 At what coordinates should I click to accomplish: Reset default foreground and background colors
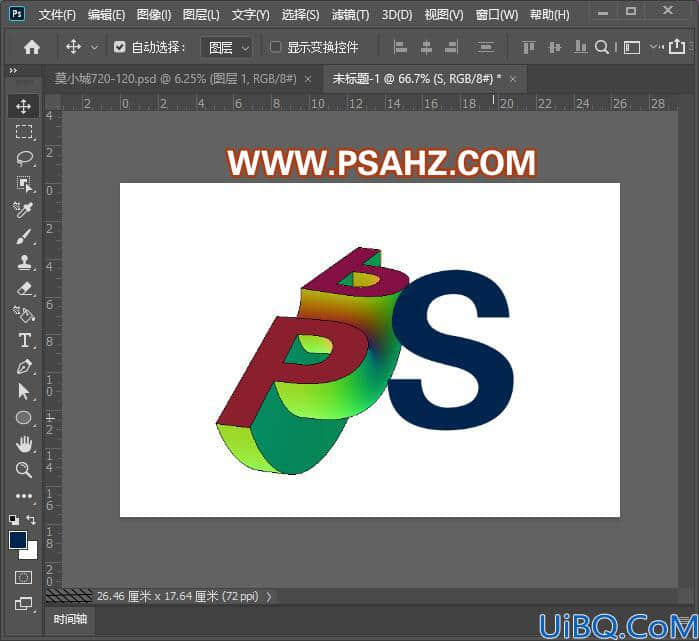coord(14,520)
